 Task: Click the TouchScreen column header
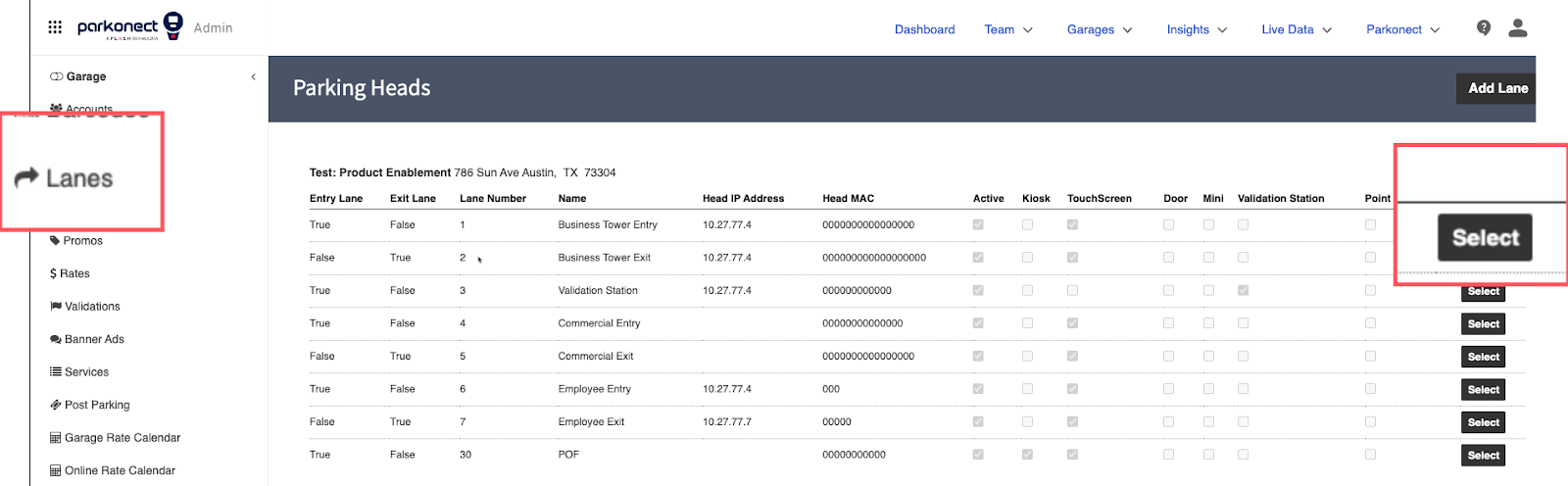click(x=1100, y=199)
